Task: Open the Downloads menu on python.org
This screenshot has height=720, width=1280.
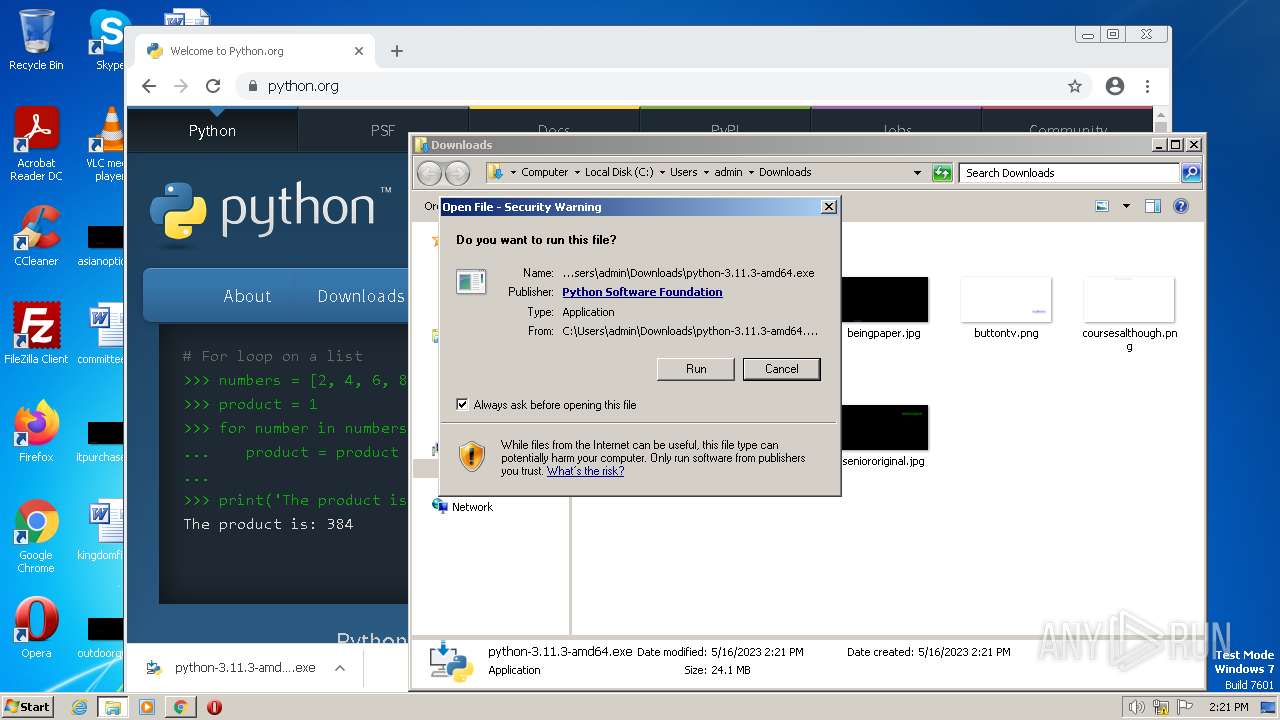Action: (361, 296)
